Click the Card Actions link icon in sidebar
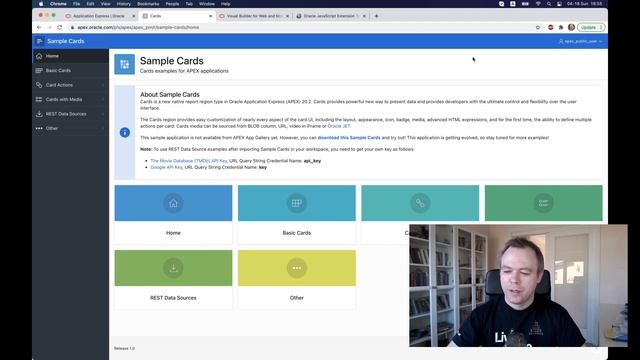Screen dimensions: 640x360 pos(39,85)
